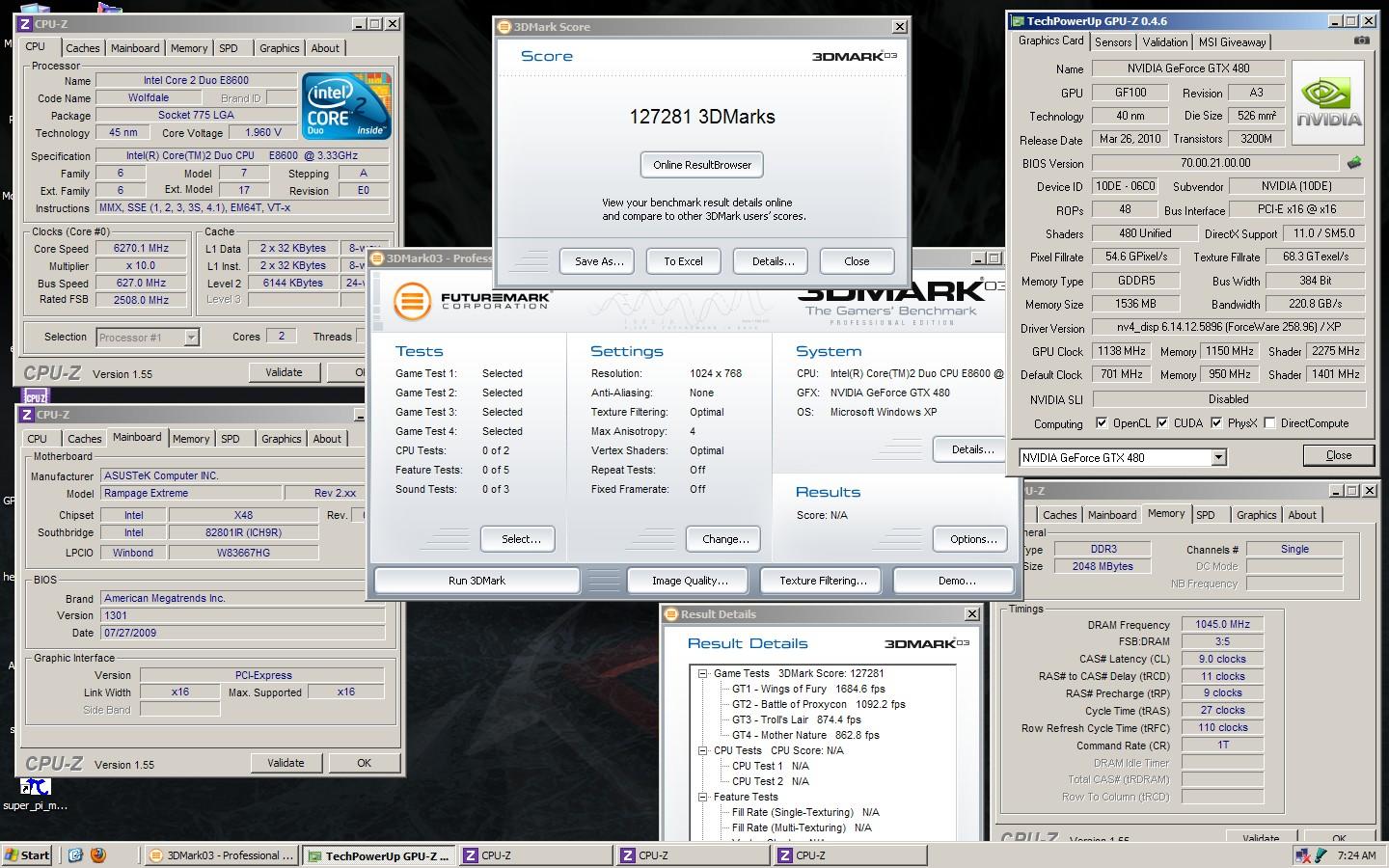Click Change button under Settings
This screenshot has width=1389, height=868.
click(x=725, y=539)
